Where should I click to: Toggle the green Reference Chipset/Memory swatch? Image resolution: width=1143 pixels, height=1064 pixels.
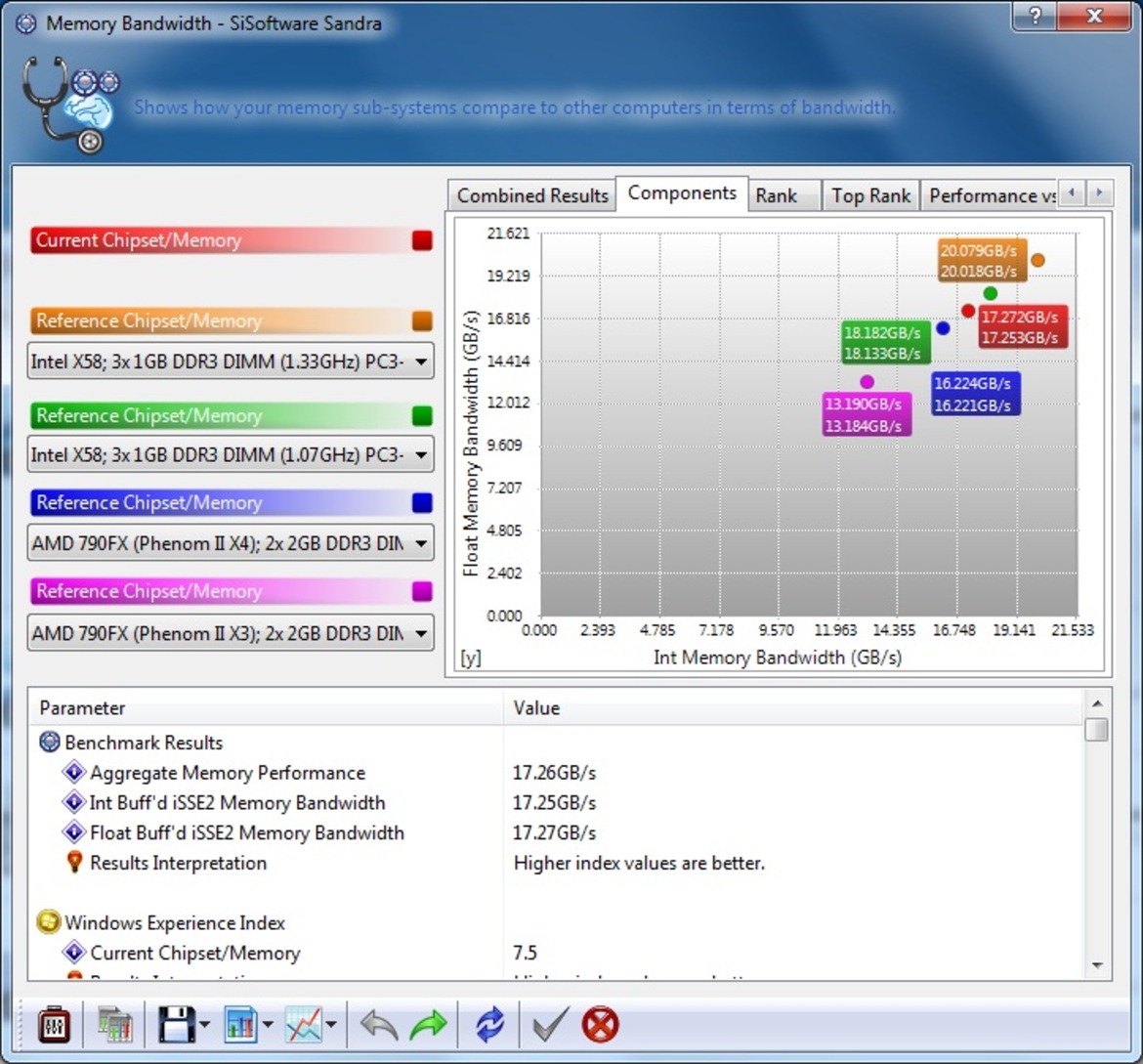422,415
